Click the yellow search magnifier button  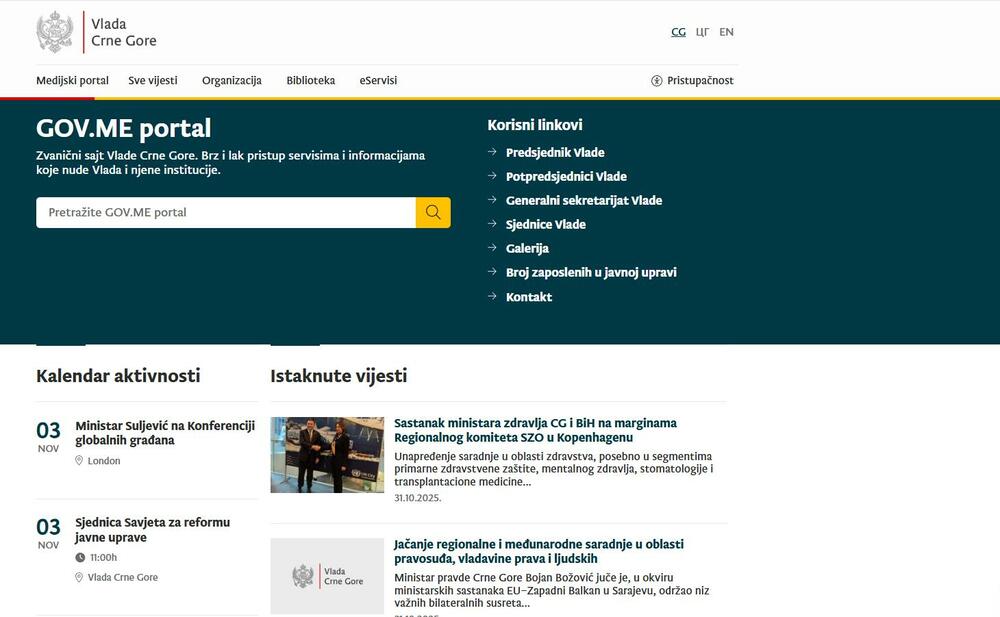click(433, 212)
